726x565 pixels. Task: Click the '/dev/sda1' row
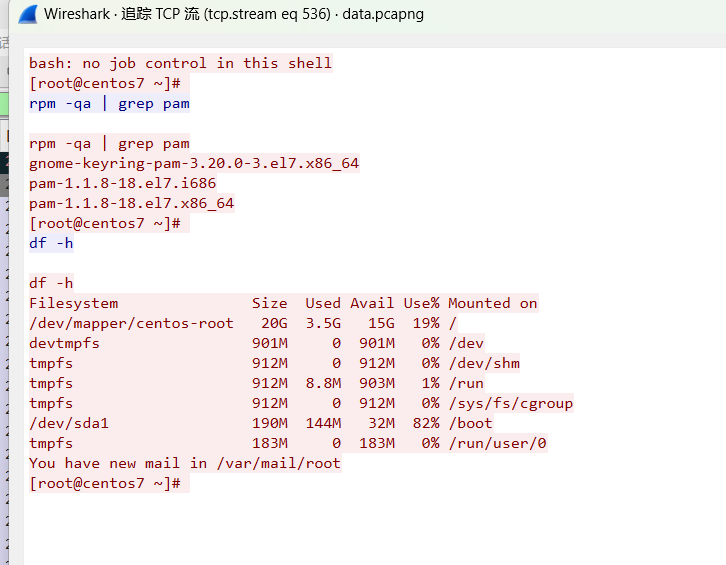[261, 423]
